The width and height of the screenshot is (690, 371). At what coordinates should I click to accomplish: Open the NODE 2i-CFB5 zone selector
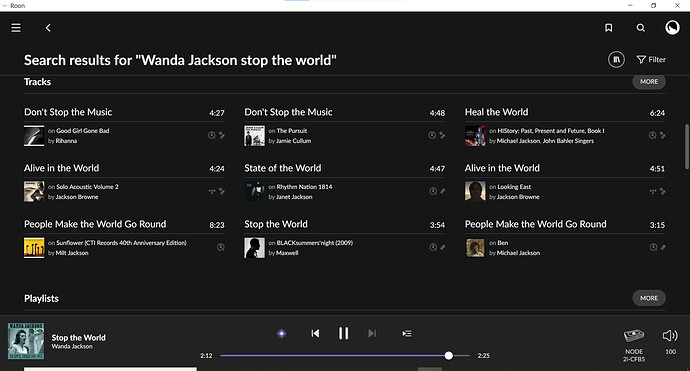[x=634, y=345]
